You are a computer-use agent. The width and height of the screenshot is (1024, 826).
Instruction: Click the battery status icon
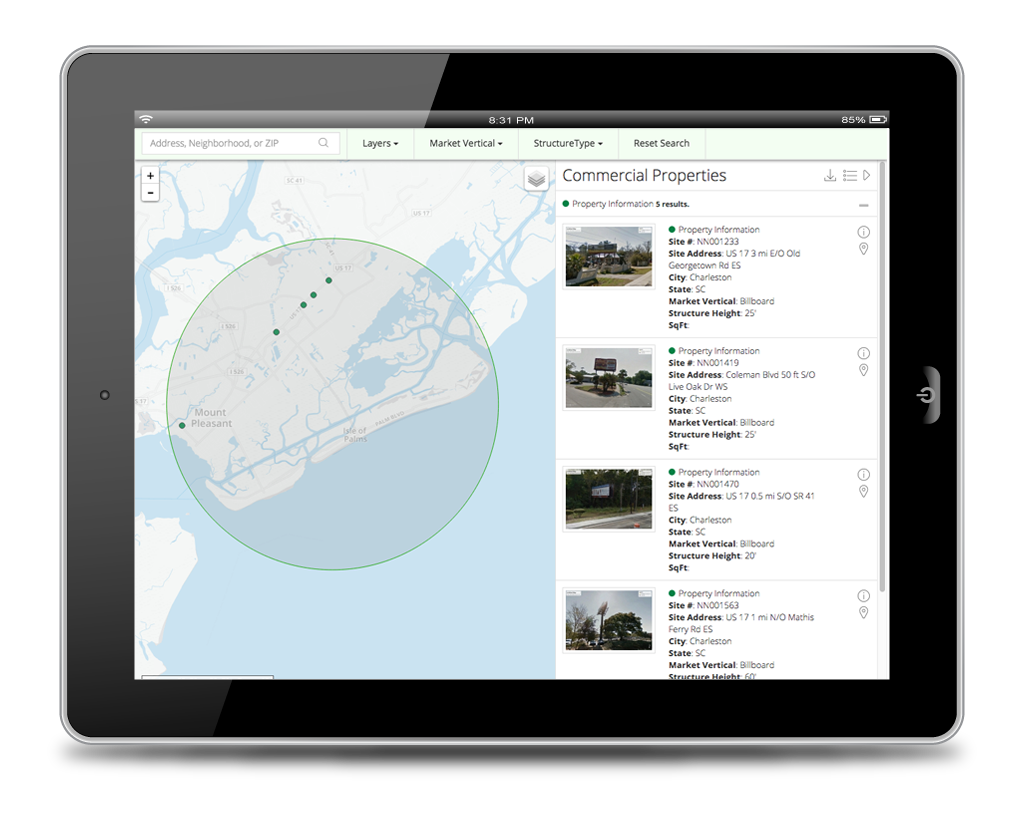(x=878, y=119)
